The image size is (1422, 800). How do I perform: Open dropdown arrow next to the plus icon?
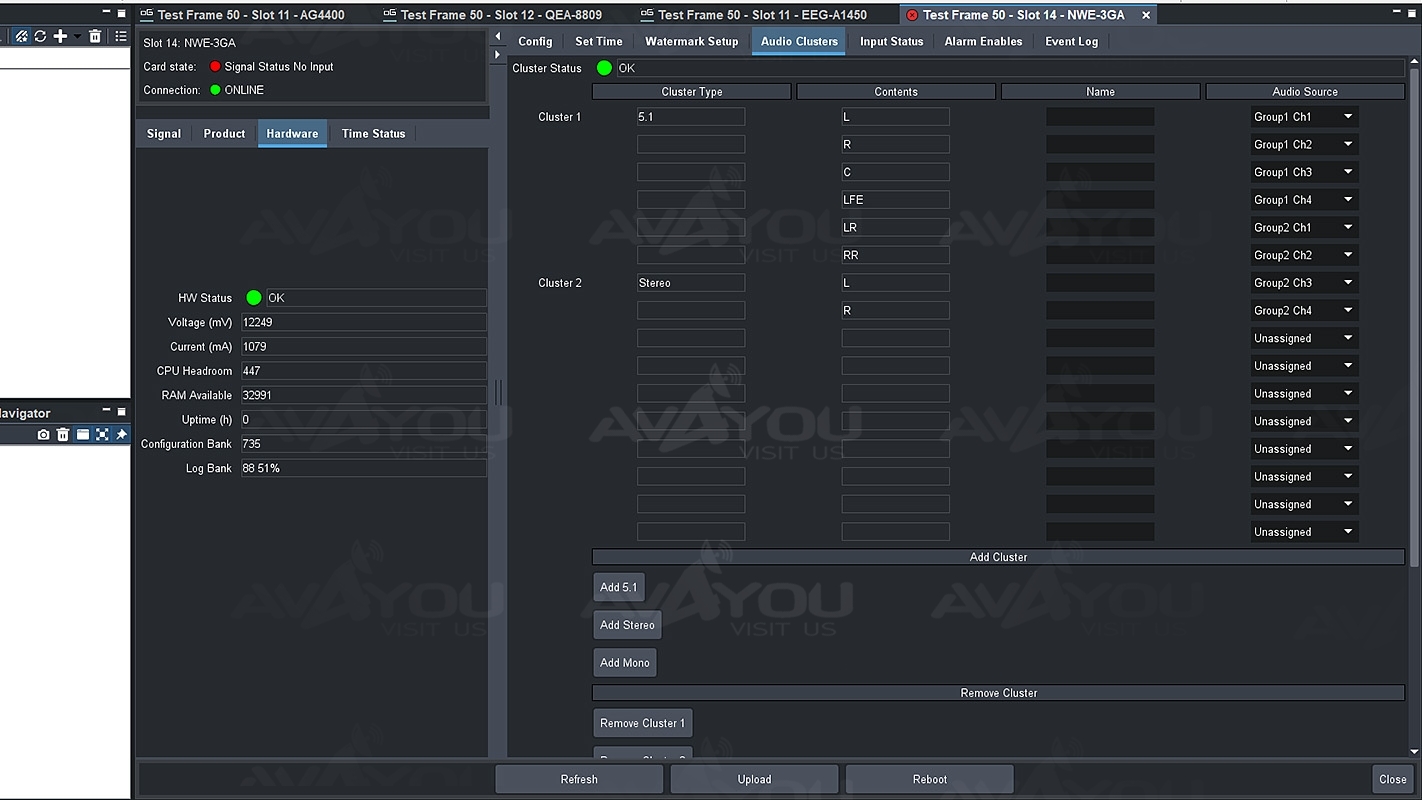pyautogui.click(x=77, y=36)
